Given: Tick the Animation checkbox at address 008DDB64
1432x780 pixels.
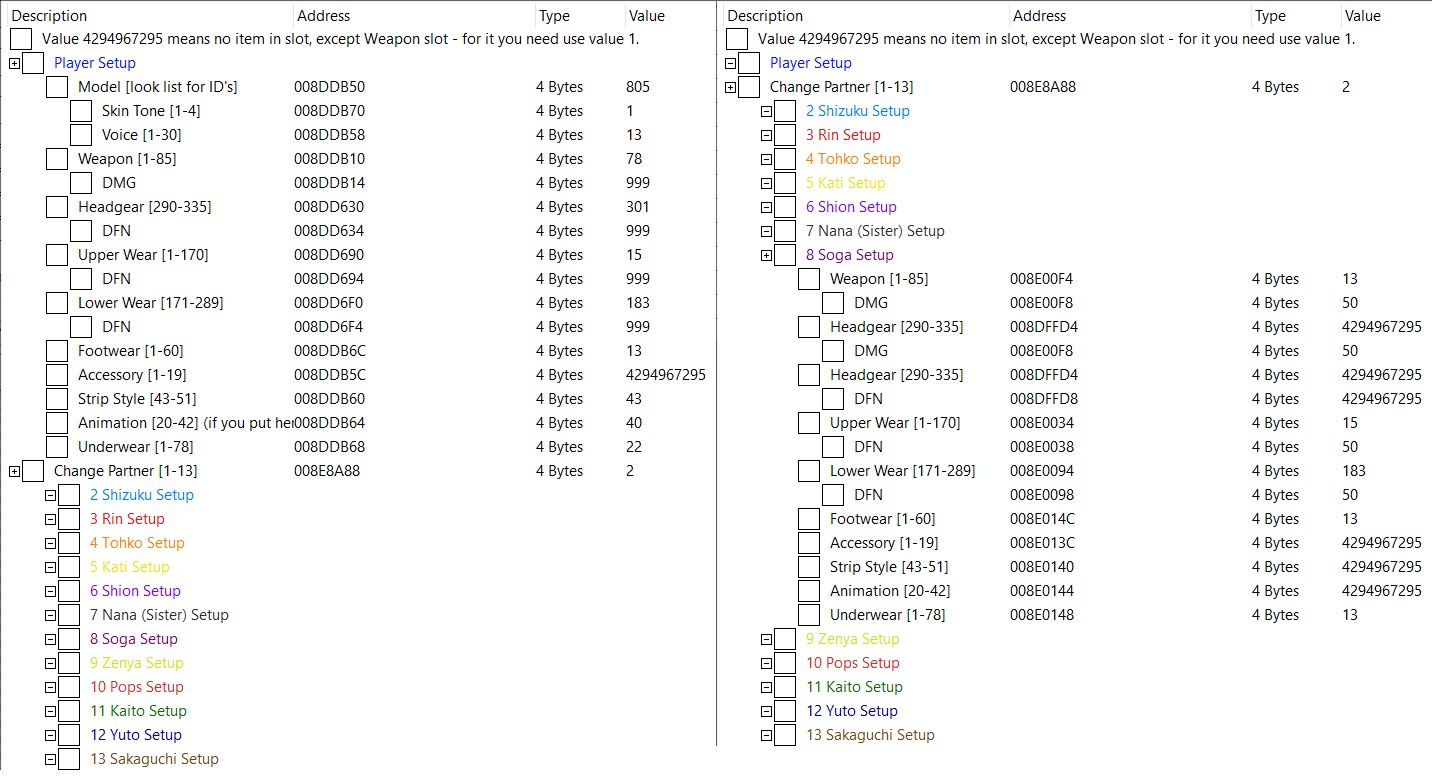Looking at the screenshot, I should click(57, 423).
